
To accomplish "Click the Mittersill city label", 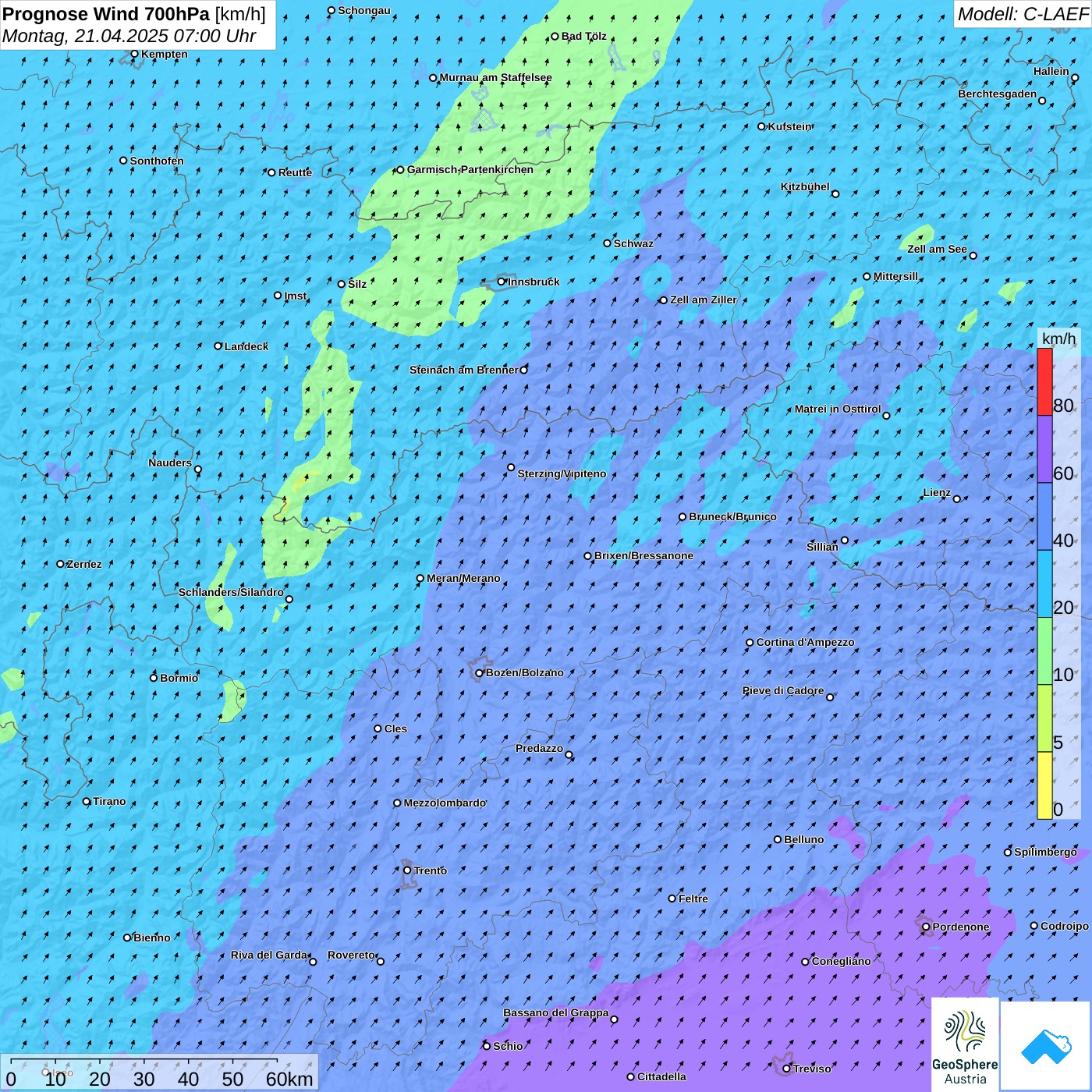I will (x=895, y=276).
